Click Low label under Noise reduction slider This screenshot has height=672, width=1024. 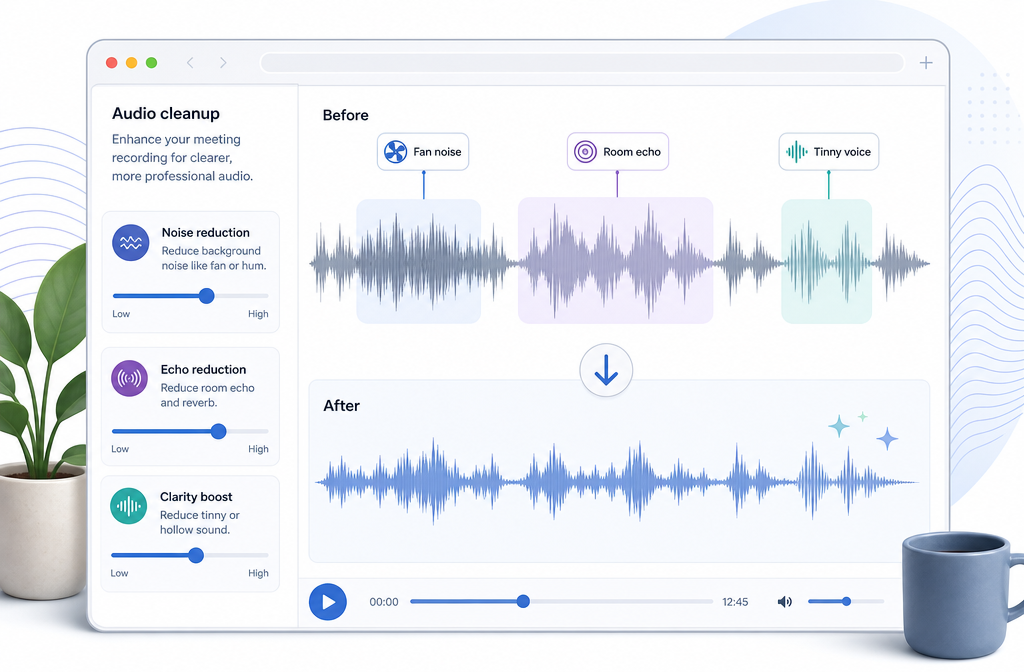coord(121,313)
